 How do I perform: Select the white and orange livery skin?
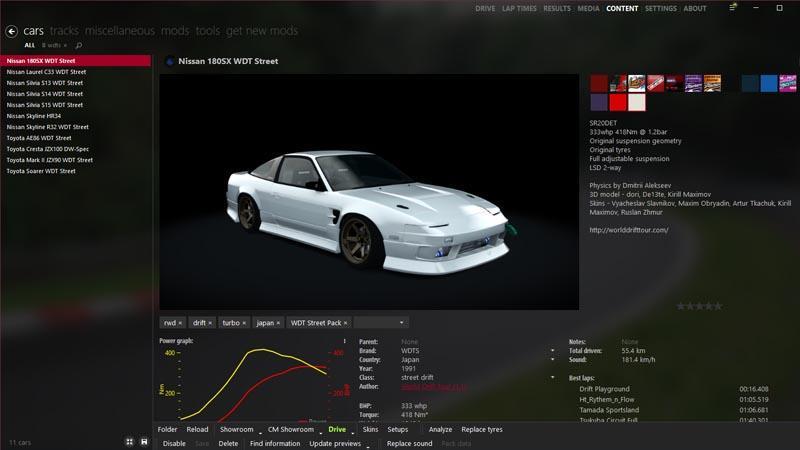click(x=636, y=83)
